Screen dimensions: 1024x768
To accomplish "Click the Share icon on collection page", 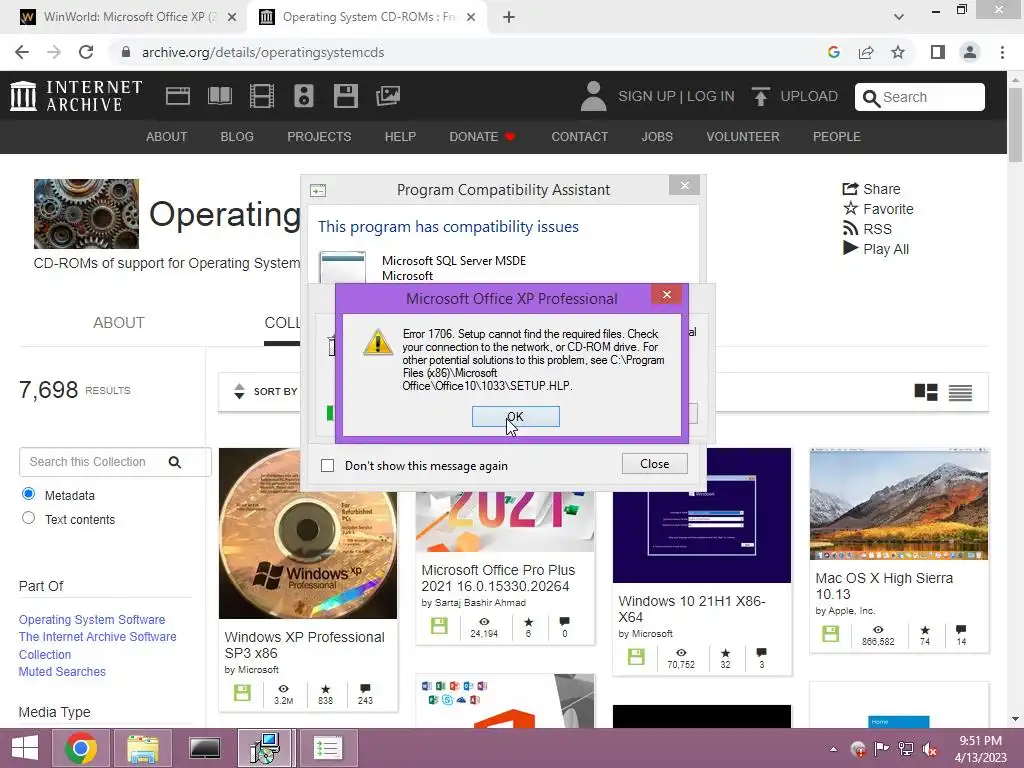I will [x=850, y=189].
